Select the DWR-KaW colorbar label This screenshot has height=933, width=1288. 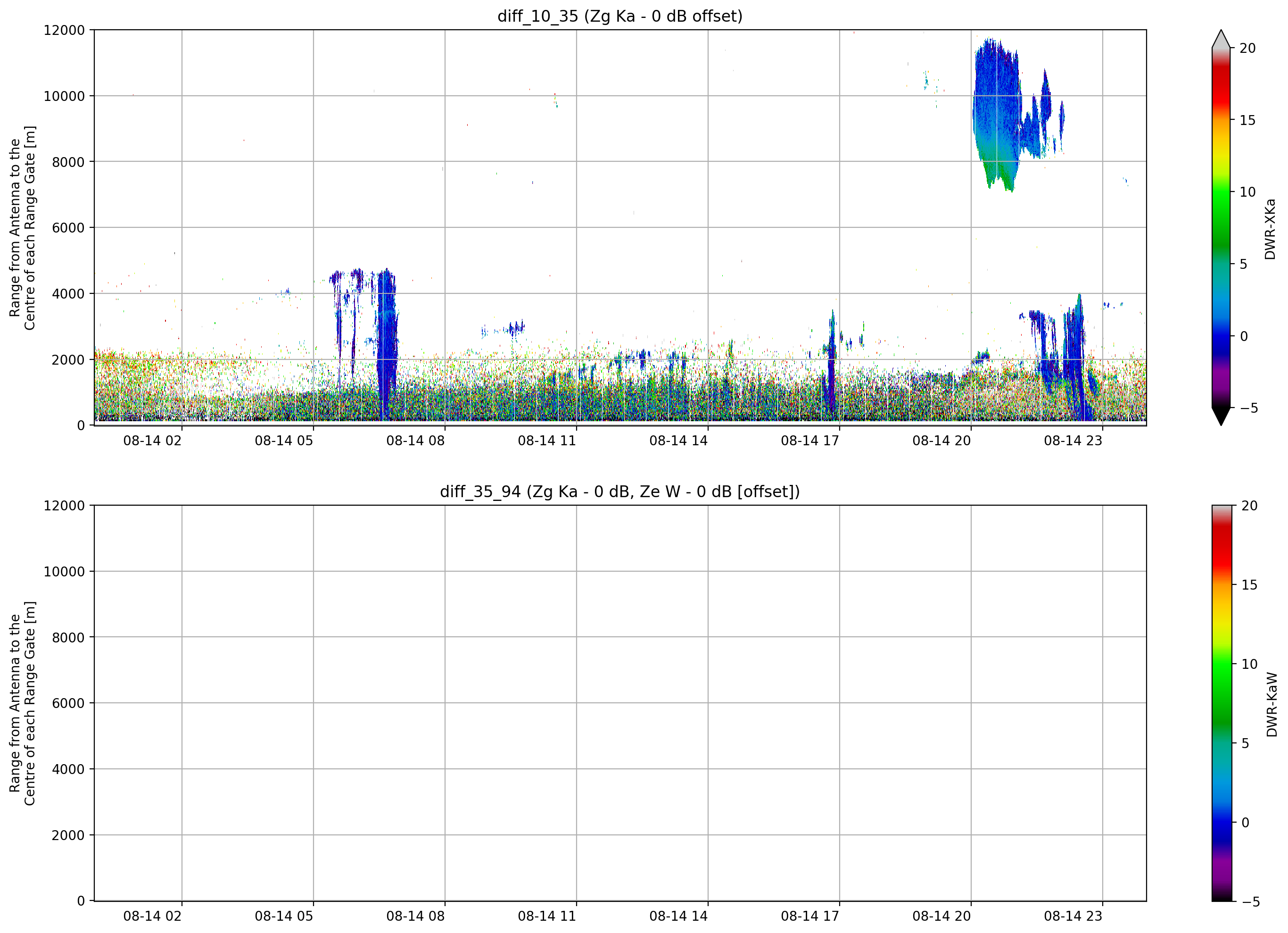coord(1272,705)
